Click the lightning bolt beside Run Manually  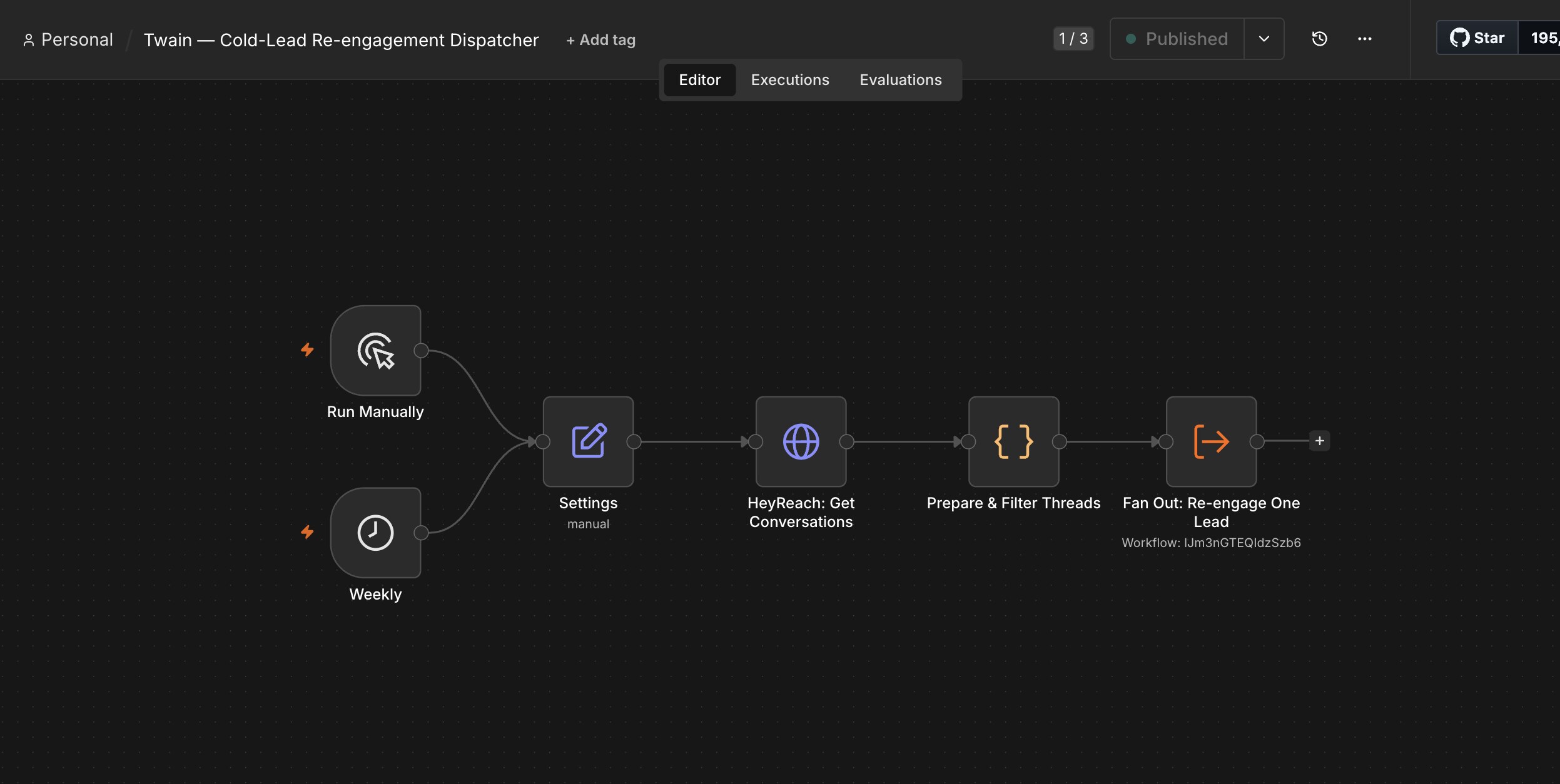pyautogui.click(x=307, y=349)
